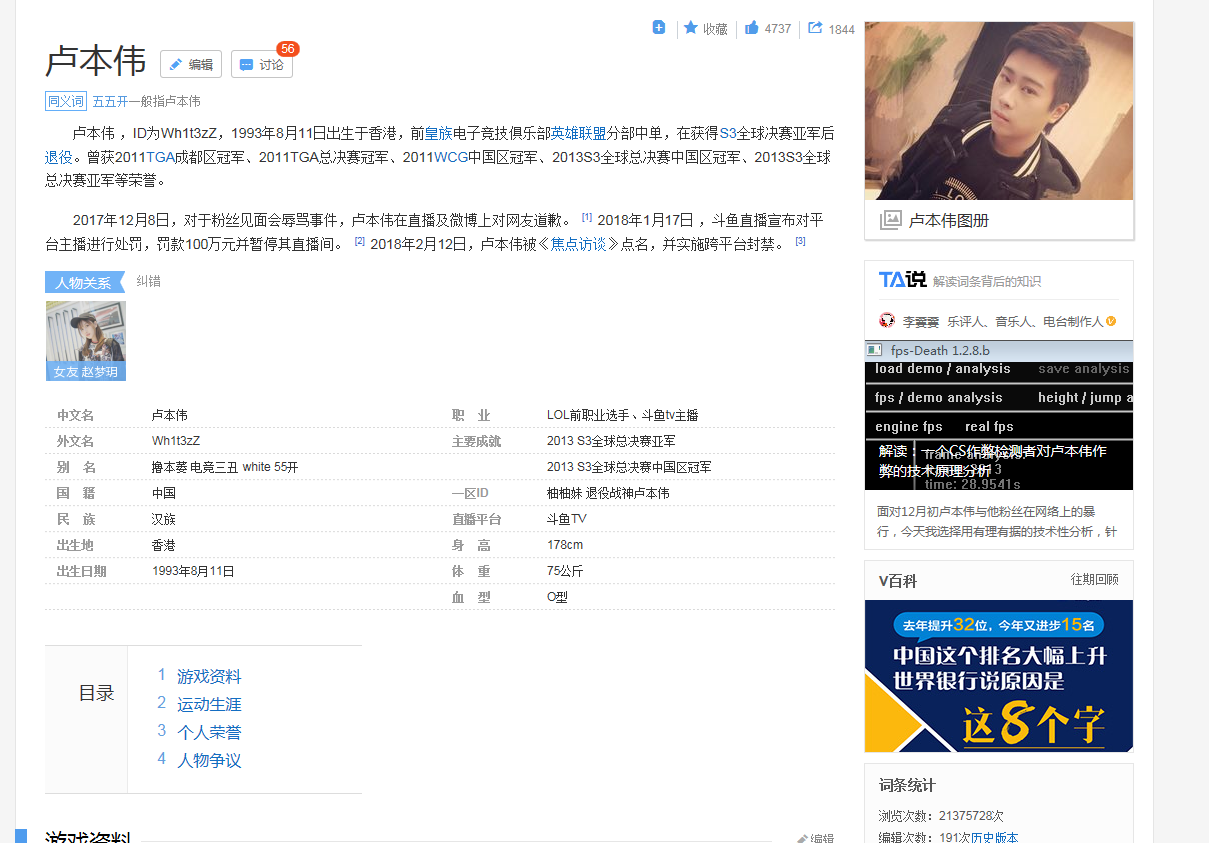Open the 卢本伟图册 link
Image resolution: width=1209 pixels, height=843 pixels.
point(948,220)
